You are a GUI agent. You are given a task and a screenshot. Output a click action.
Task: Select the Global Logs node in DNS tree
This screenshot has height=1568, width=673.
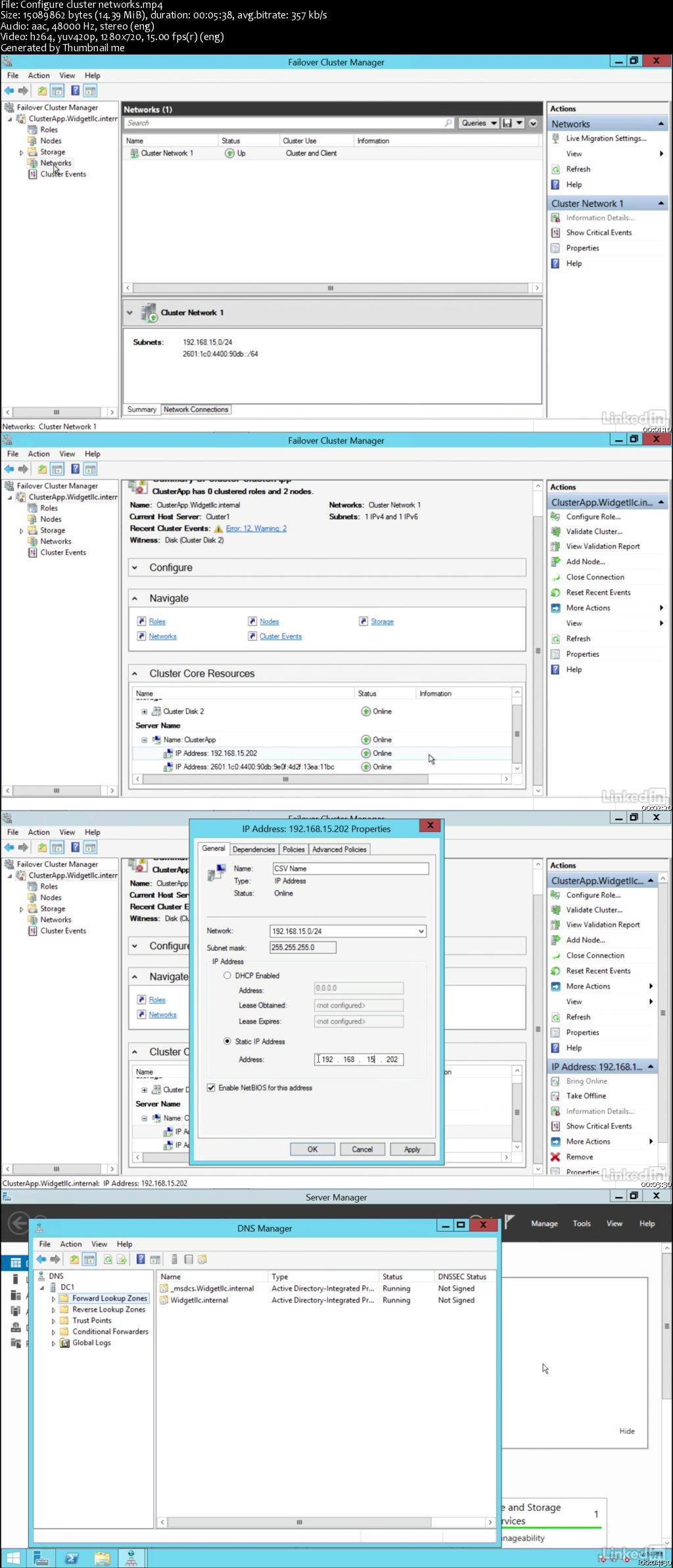click(x=91, y=1343)
